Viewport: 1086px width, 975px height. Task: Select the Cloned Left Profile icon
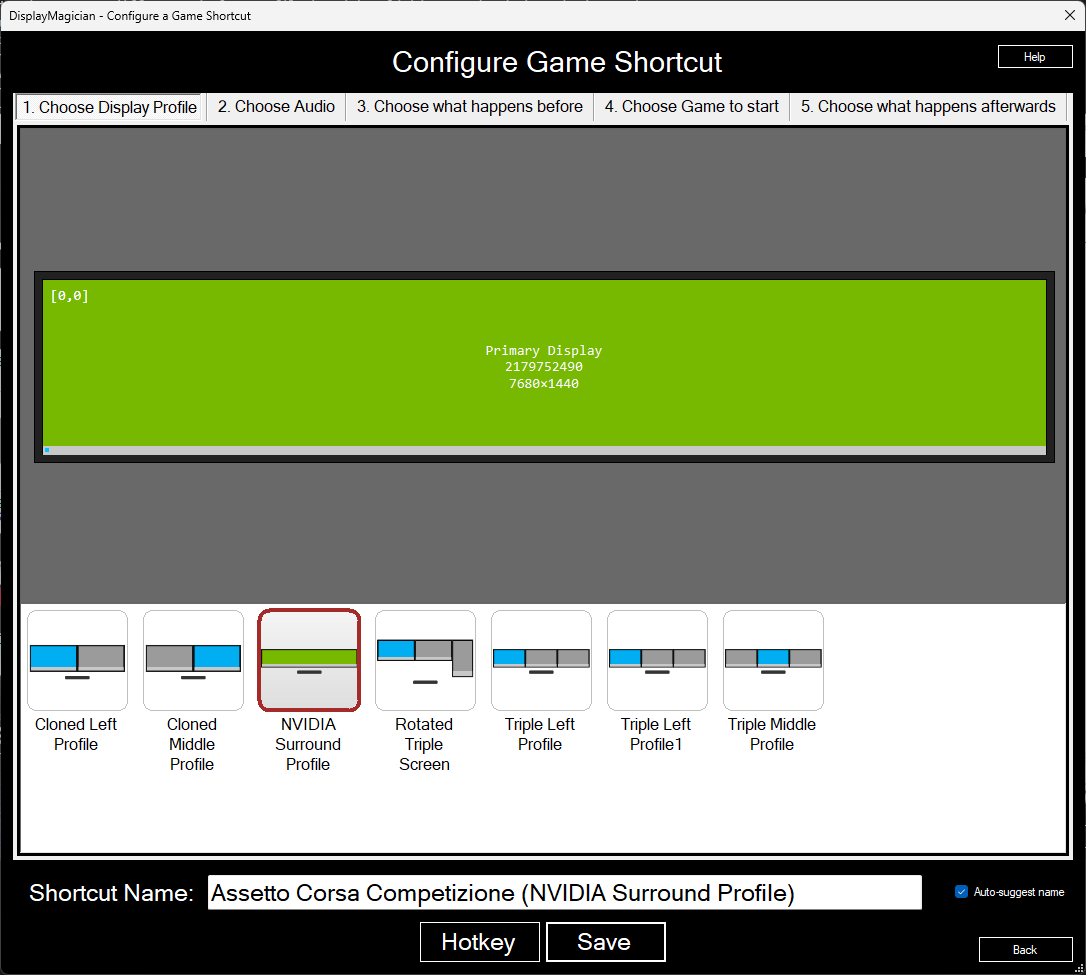pos(78,660)
